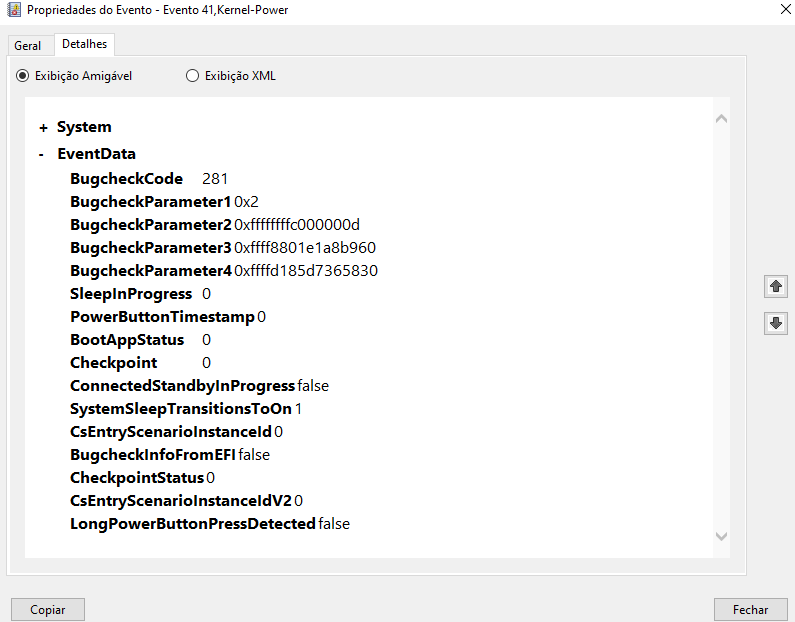The width and height of the screenshot is (795, 622).
Task: Expand the System node
Action: 44,128
